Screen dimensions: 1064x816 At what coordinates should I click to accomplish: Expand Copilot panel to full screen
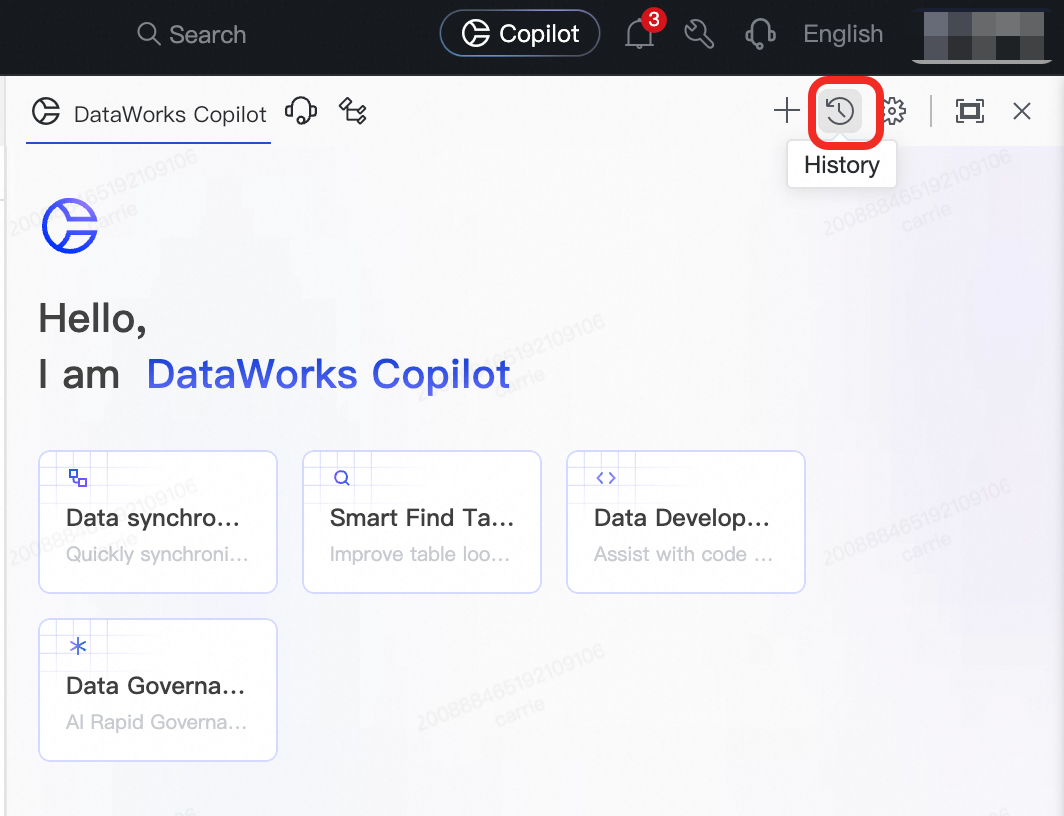coord(970,111)
